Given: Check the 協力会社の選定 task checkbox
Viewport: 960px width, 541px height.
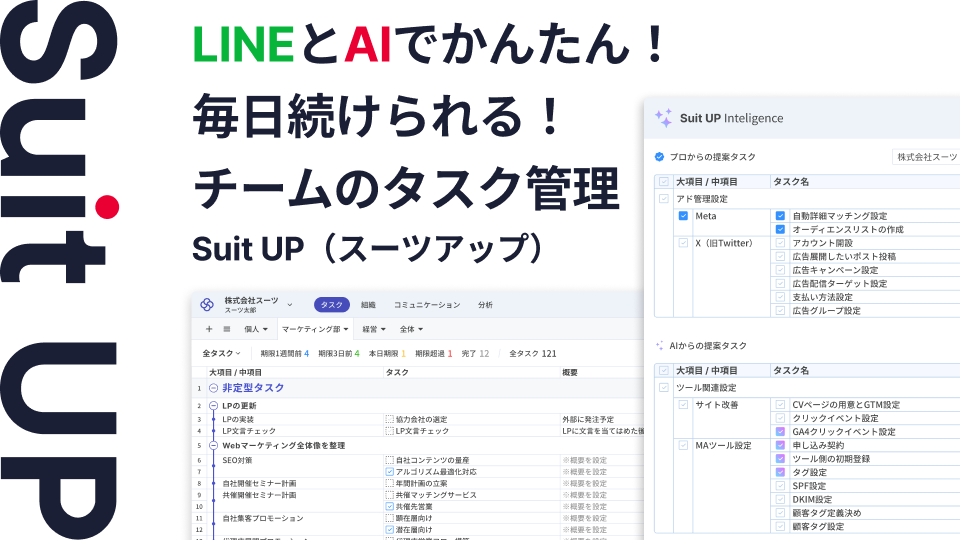Looking at the screenshot, I should click(x=389, y=420).
